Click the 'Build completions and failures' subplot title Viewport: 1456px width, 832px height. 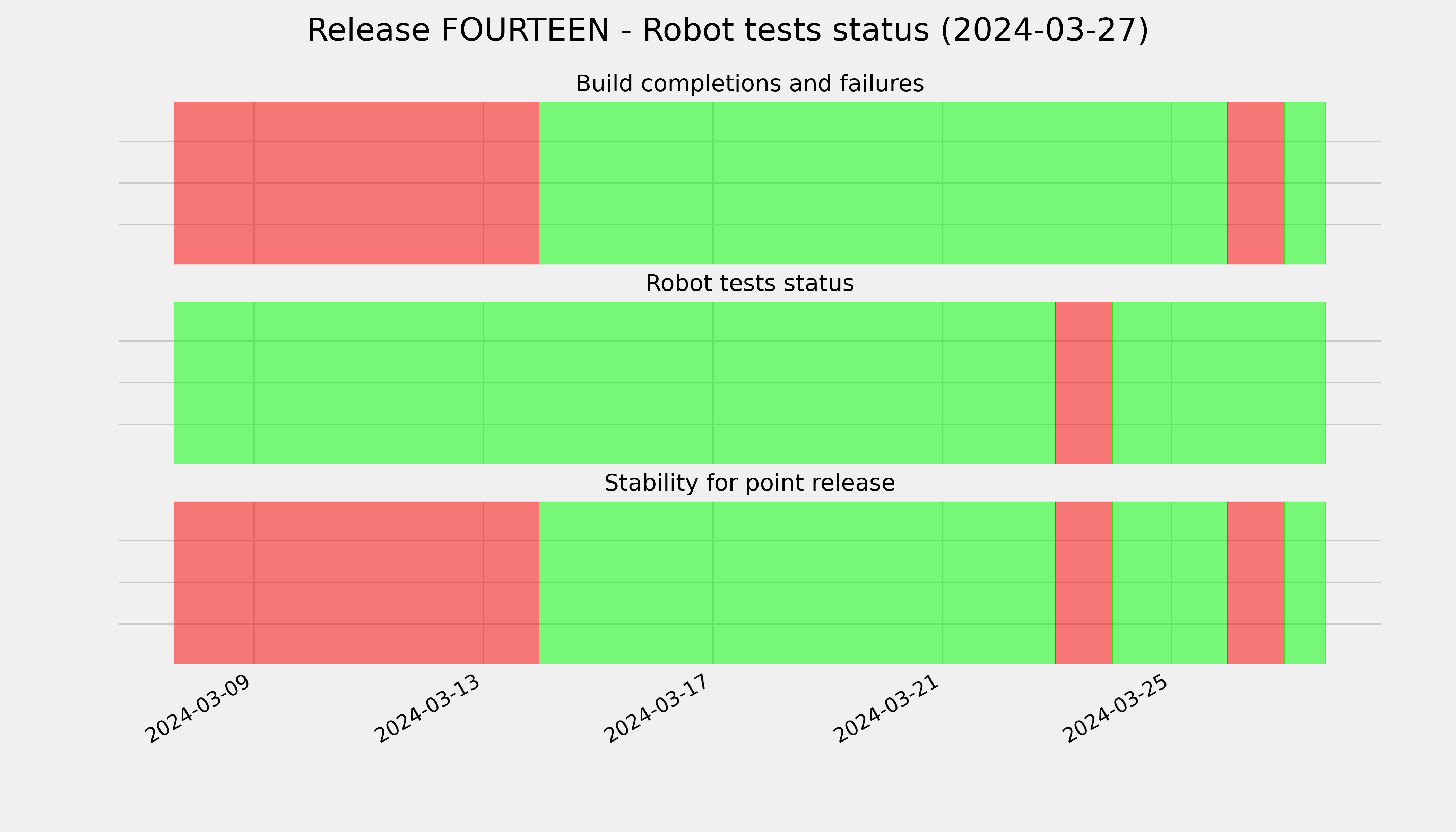pyautogui.click(x=749, y=84)
